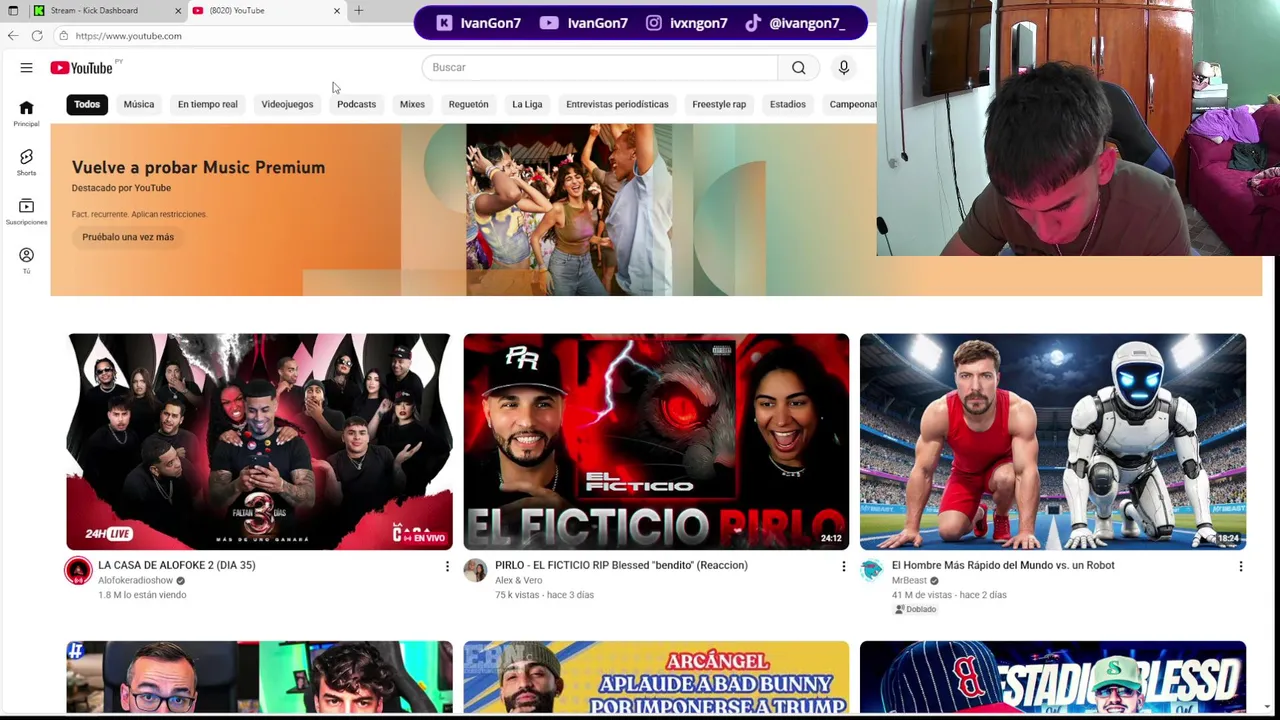Click the Doblado badge under MrBeast video
Image resolution: width=1280 pixels, height=720 pixels.
pos(915,609)
